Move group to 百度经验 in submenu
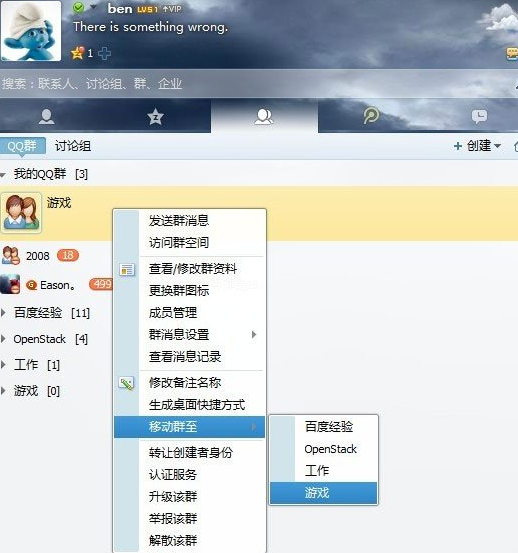This screenshot has width=518, height=553. pos(323,427)
